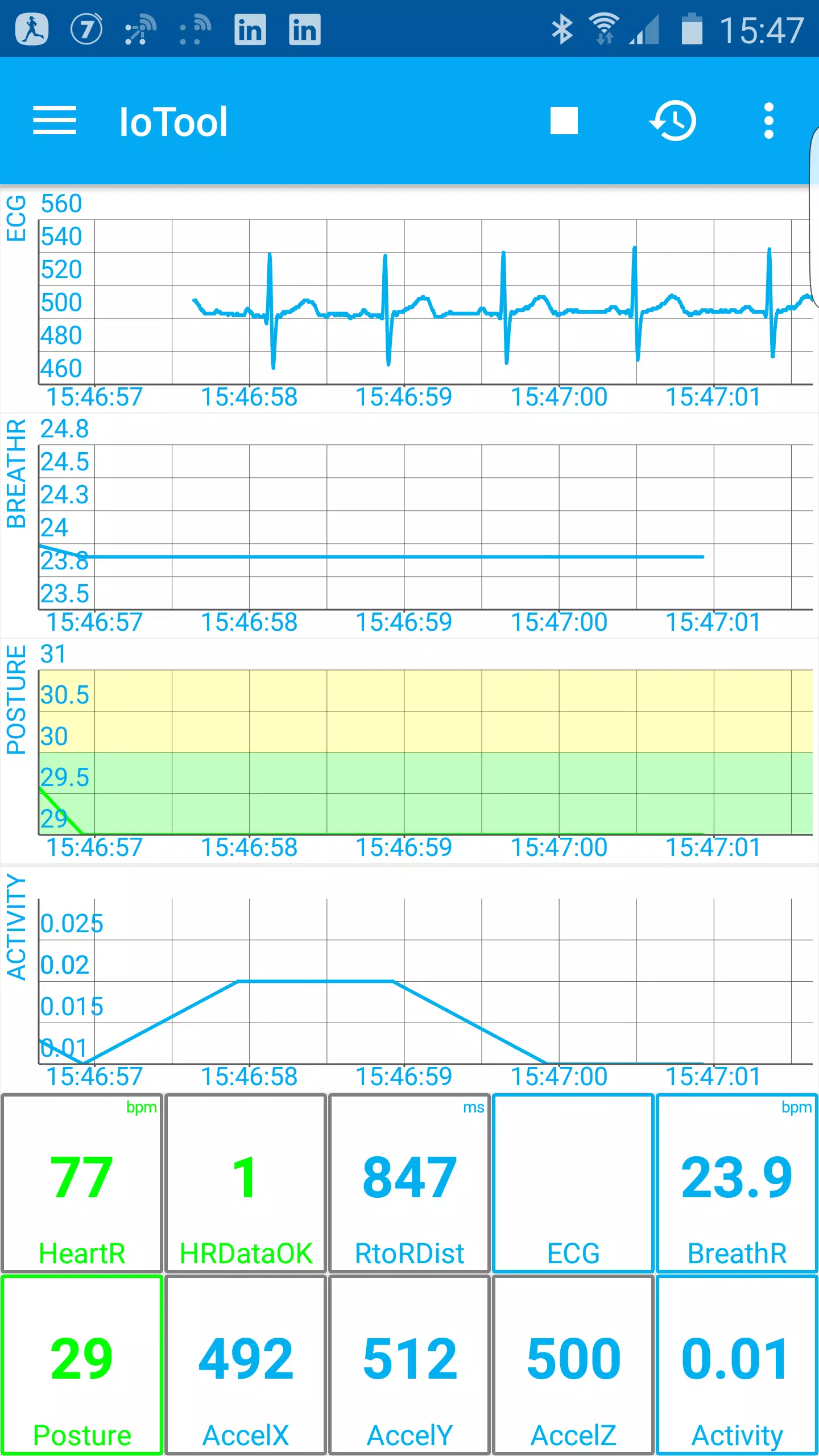Tap the running-man notification icon
Image resolution: width=819 pixels, height=1456 pixels.
point(32,29)
